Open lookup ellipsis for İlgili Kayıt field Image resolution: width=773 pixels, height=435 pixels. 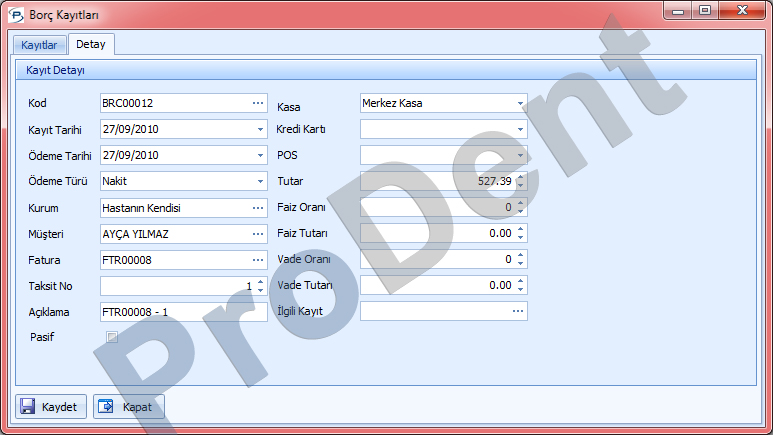518,311
